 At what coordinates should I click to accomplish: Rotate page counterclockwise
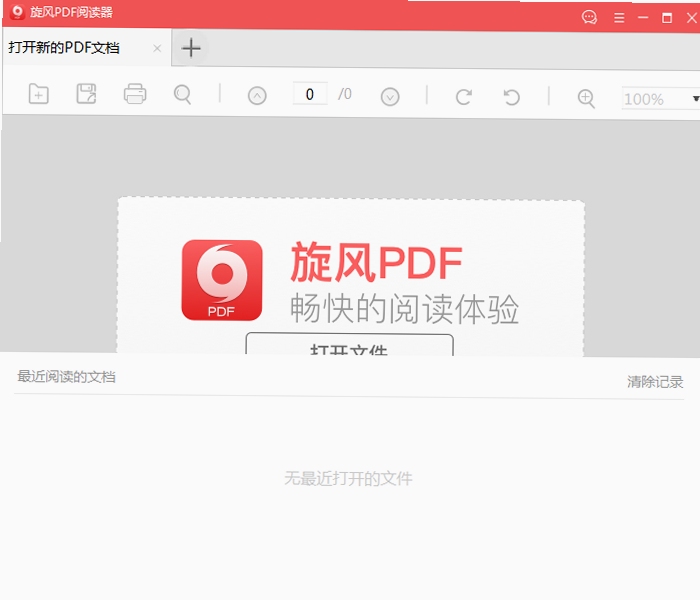click(x=512, y=97)
